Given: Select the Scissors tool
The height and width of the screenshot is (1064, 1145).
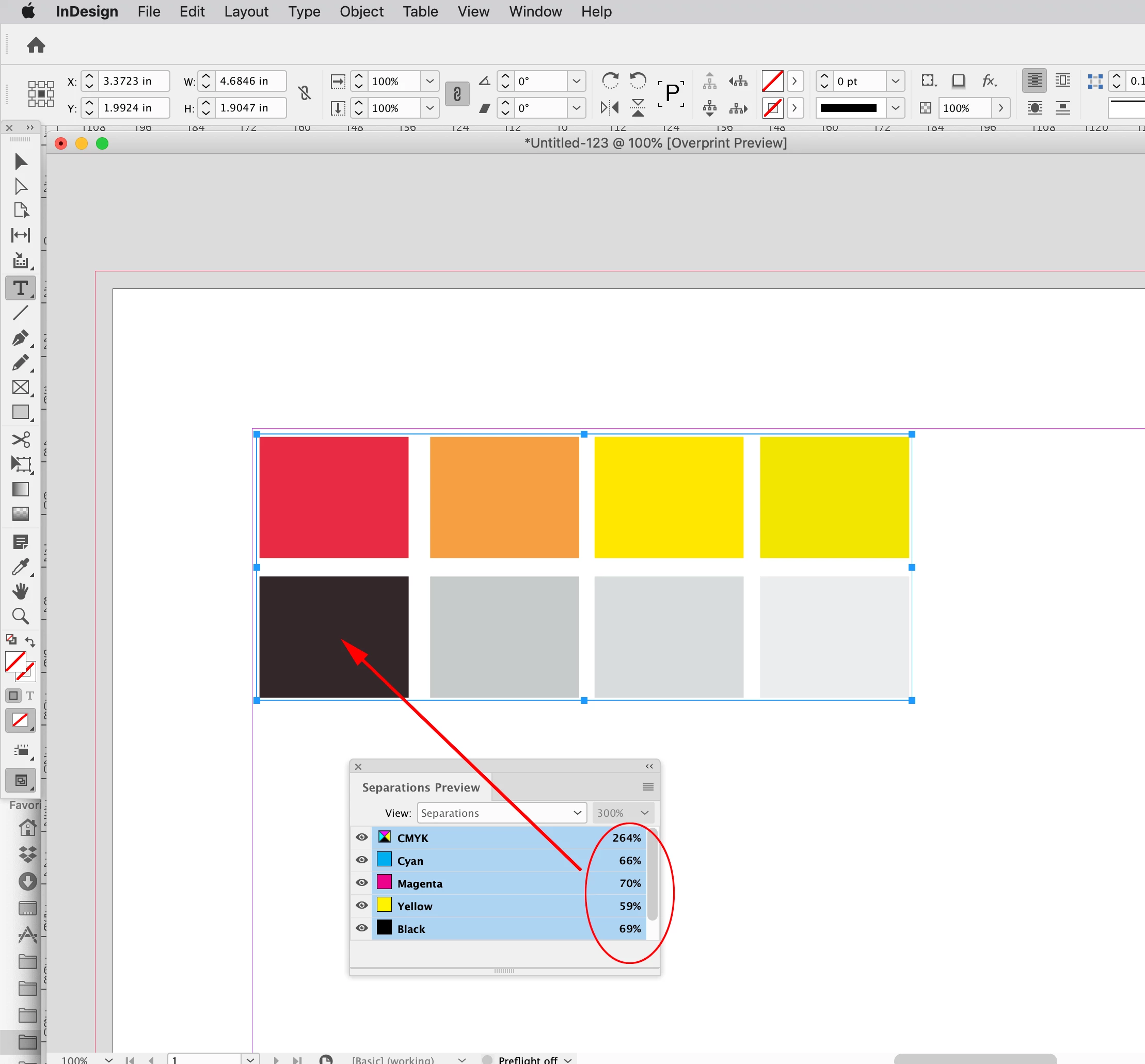Looking at the screenshot, I should 20,440.
